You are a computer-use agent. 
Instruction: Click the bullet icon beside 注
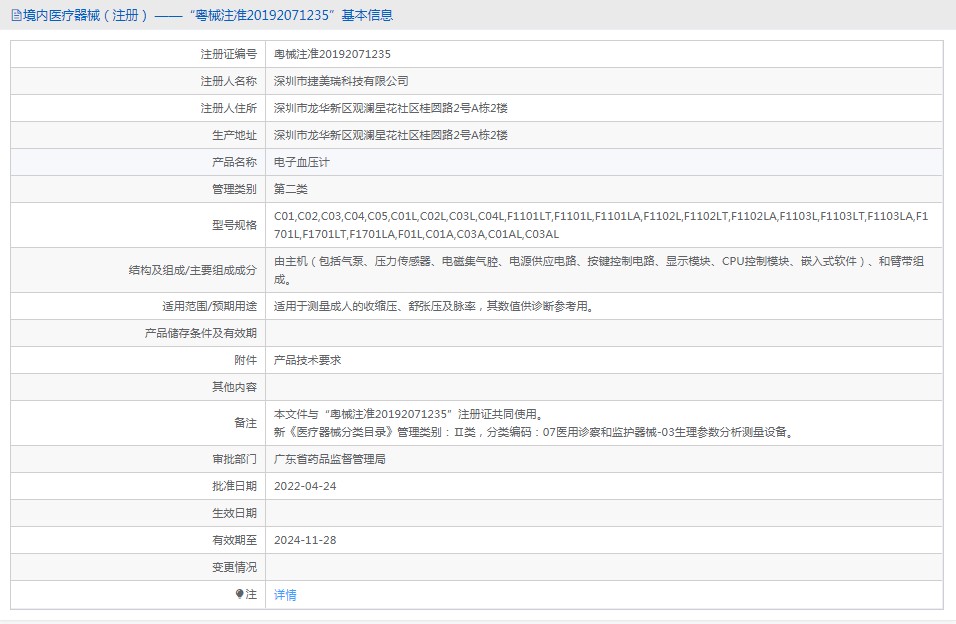click(x=240, y=594)
